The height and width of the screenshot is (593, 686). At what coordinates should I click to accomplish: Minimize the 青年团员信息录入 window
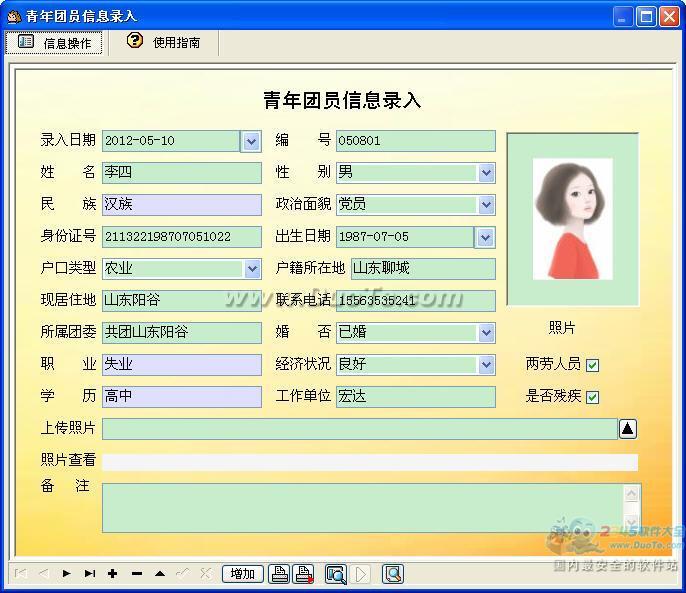622,17
